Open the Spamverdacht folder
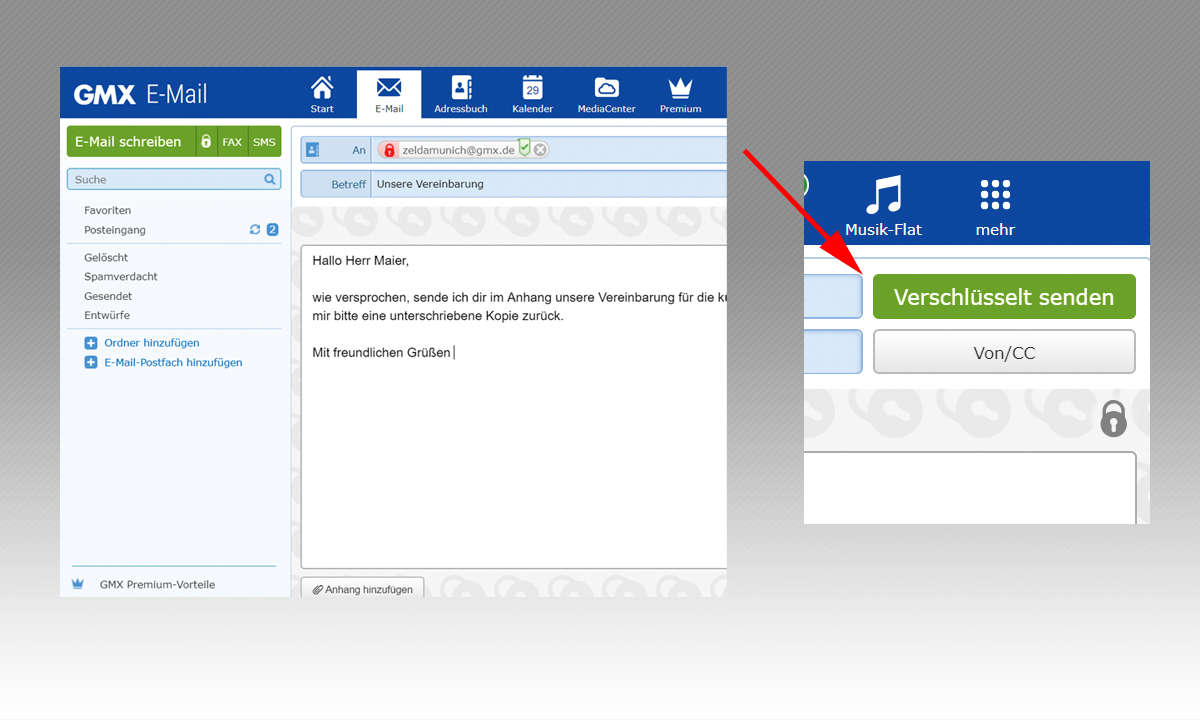This screenshot has width=1200, height=720. click(x=121, y=276)
